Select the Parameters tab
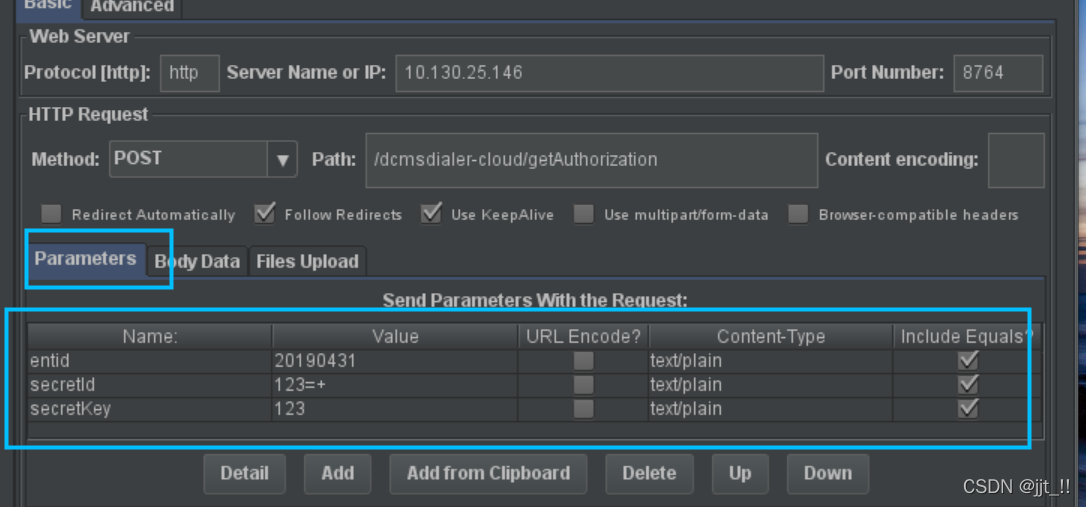Image resolution: width=1086 pixels, height=507 pixels. tap(86, 259)
